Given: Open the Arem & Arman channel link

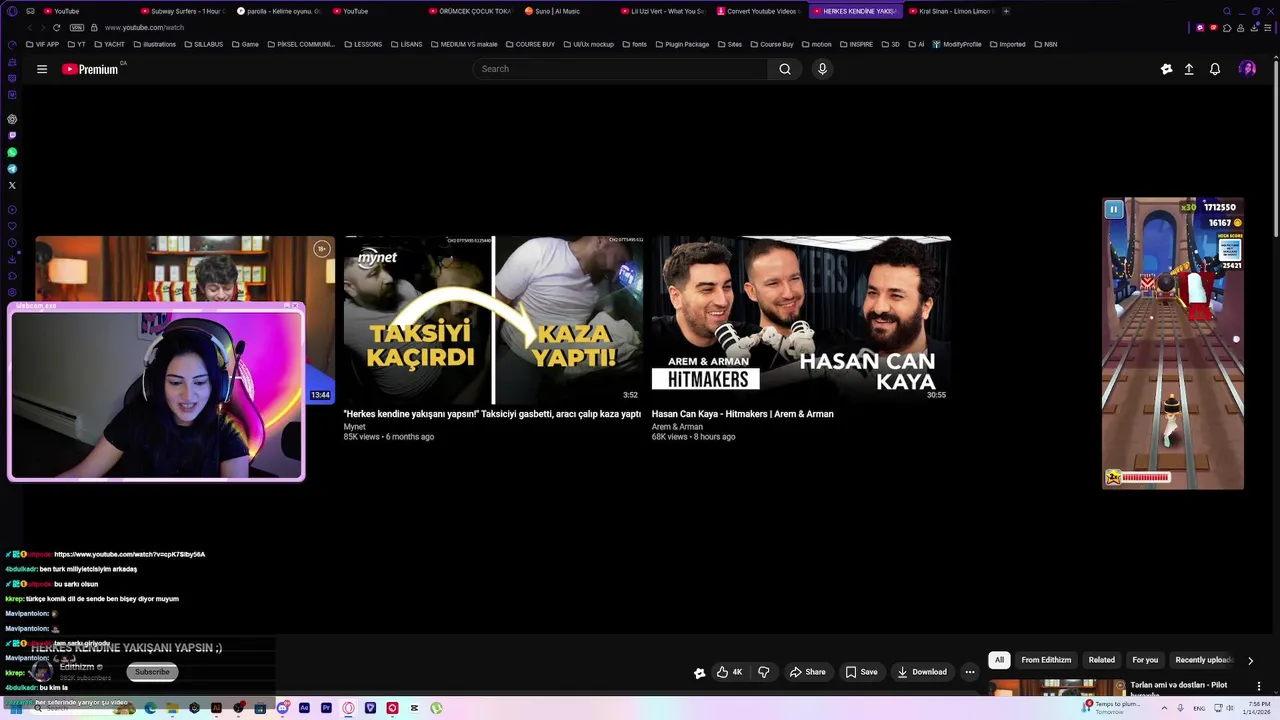Looking at the screenshot, I should tap(677, 427).
